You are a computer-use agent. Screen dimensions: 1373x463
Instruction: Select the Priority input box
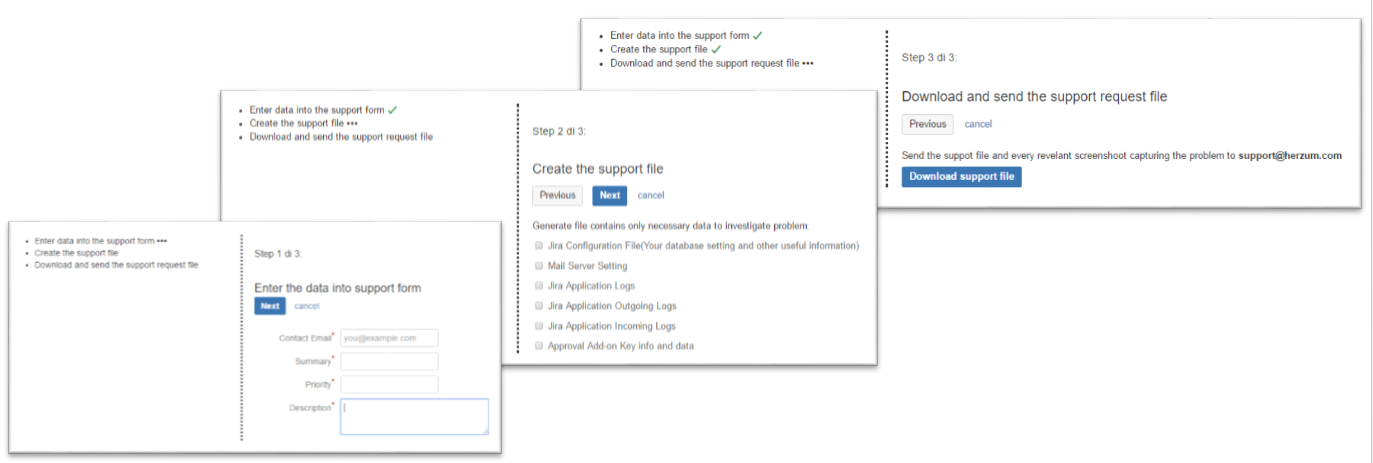pyautogui.click(x=389, y=384)
